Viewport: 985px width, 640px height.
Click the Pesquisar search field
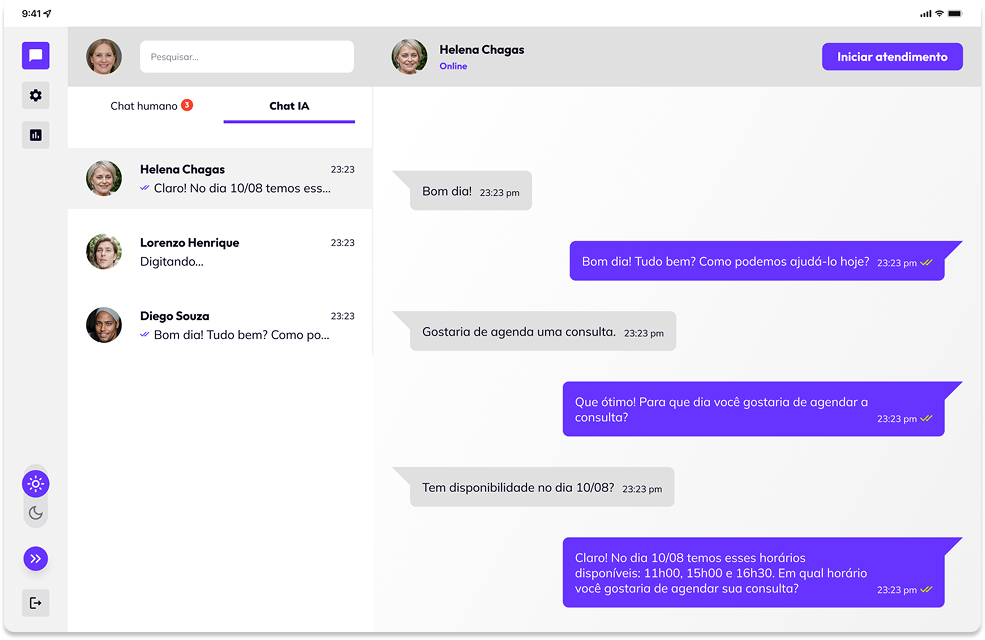click(x=247, y=57)
